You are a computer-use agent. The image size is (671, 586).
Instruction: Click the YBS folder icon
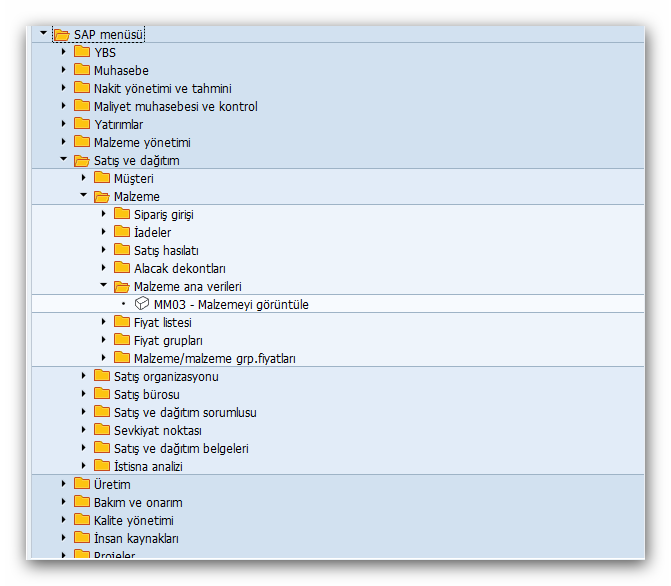point(82,52)
